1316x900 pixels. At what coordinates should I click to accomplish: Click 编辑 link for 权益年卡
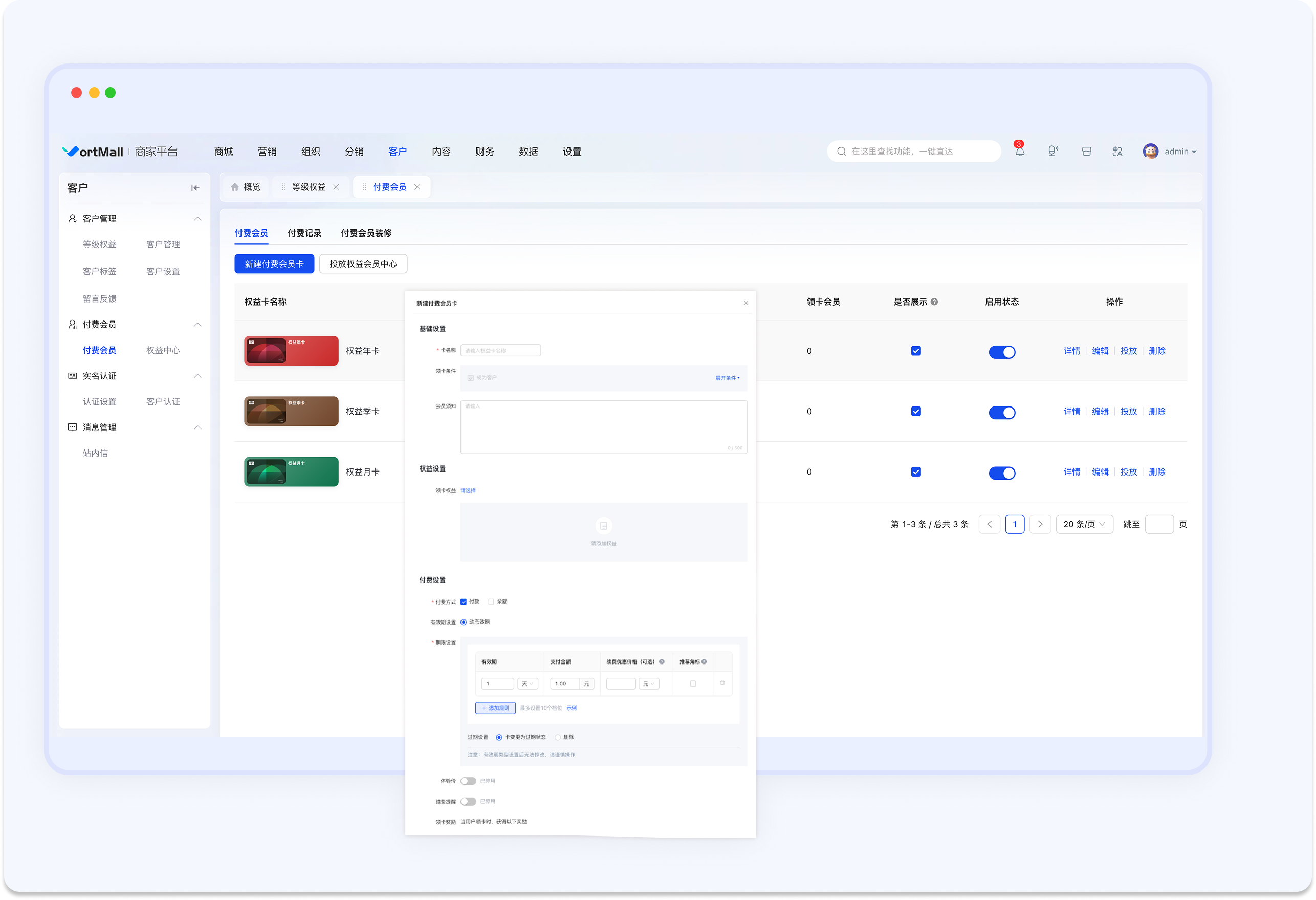1100,351
